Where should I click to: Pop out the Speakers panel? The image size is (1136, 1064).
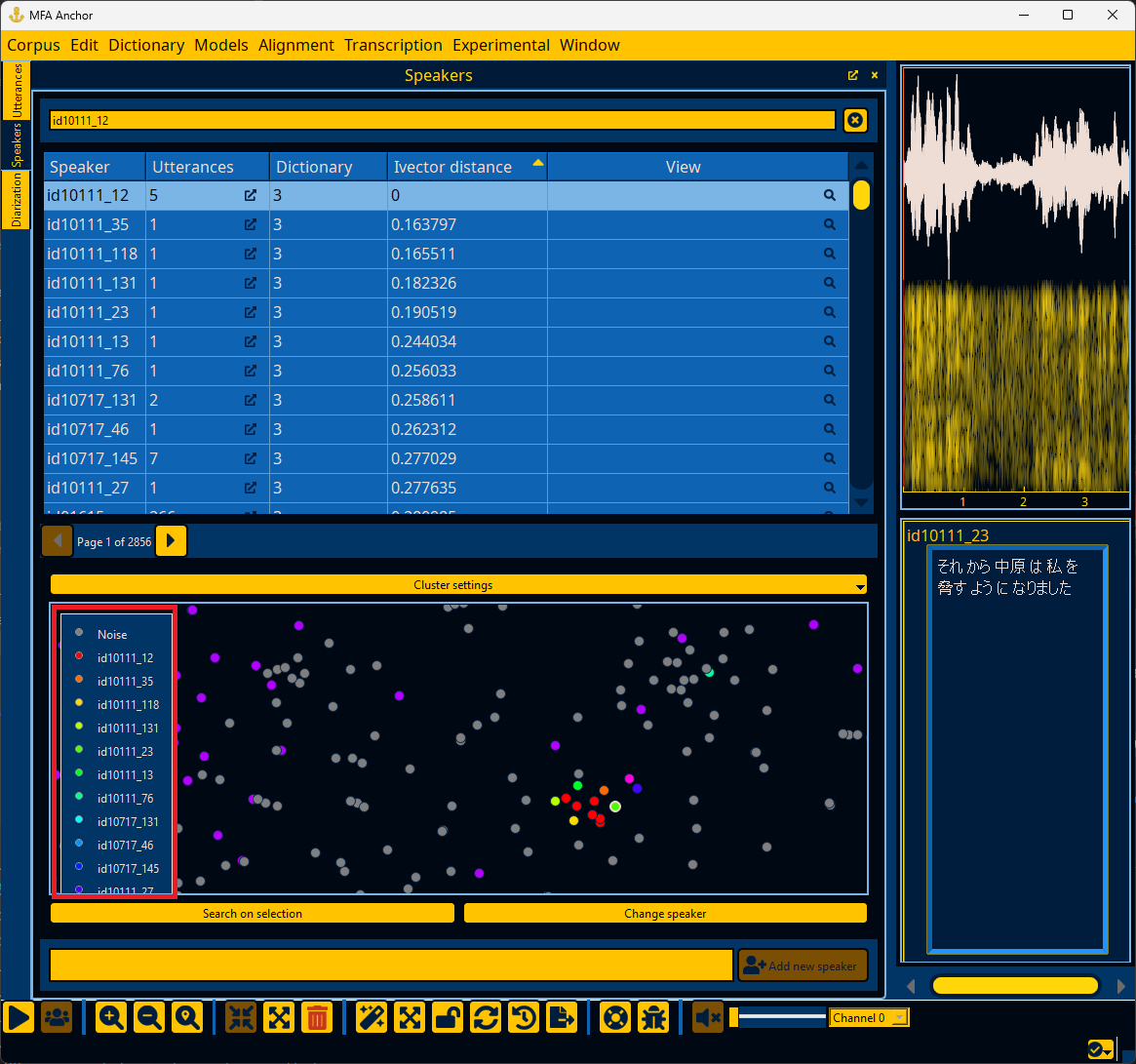852,75
